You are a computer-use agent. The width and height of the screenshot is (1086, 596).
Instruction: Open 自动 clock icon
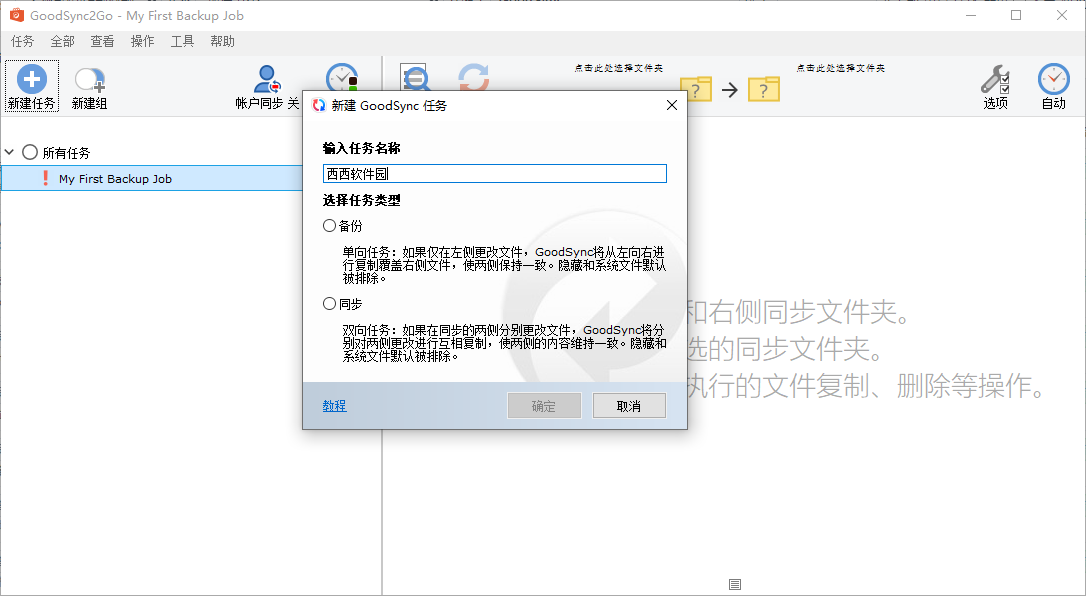coord(1053,79)
